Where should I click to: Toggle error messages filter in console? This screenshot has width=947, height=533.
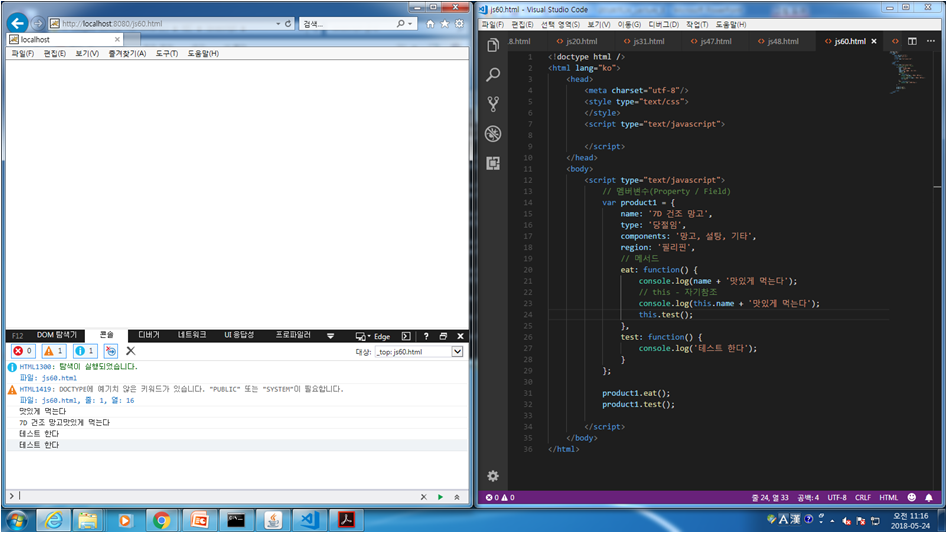point(23,351)
